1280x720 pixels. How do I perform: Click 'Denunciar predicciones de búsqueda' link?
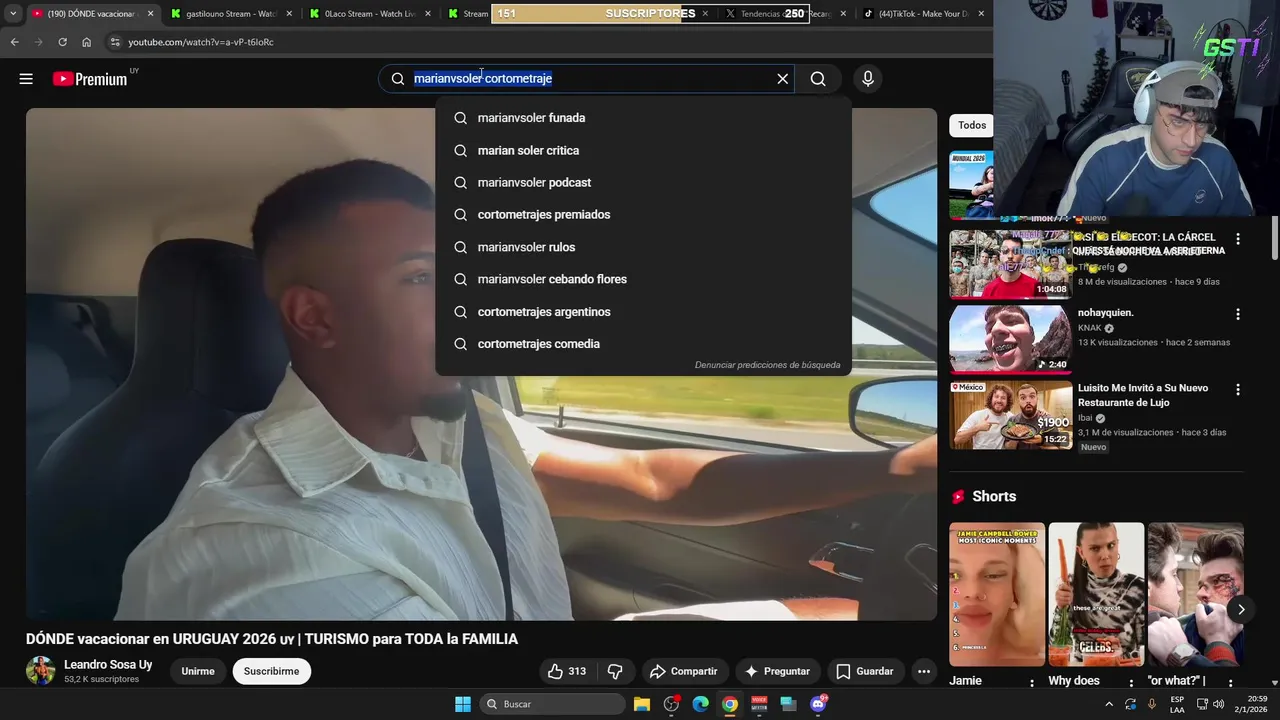click(767, 365)
